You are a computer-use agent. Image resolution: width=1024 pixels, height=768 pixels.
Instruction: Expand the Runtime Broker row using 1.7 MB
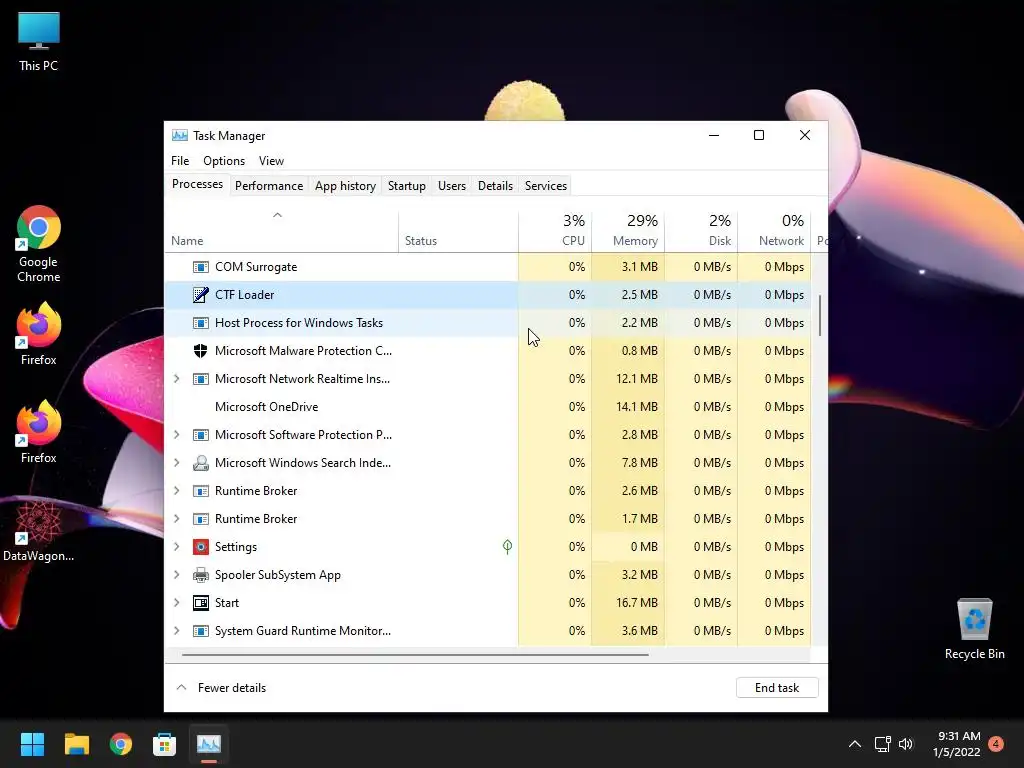pos(176,519)
